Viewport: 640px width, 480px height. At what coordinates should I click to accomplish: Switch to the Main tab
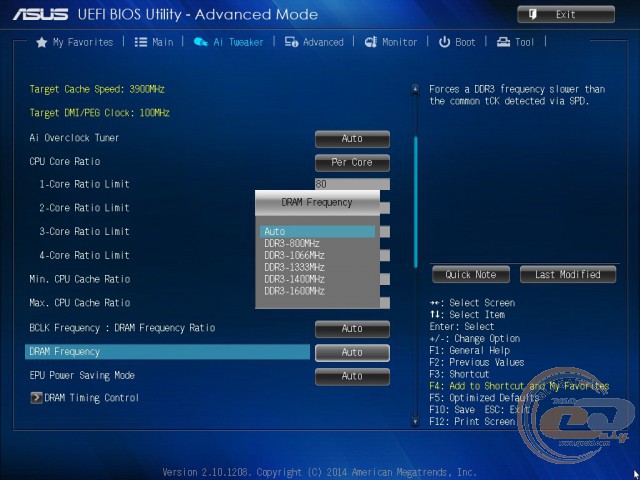click(162, 42)
